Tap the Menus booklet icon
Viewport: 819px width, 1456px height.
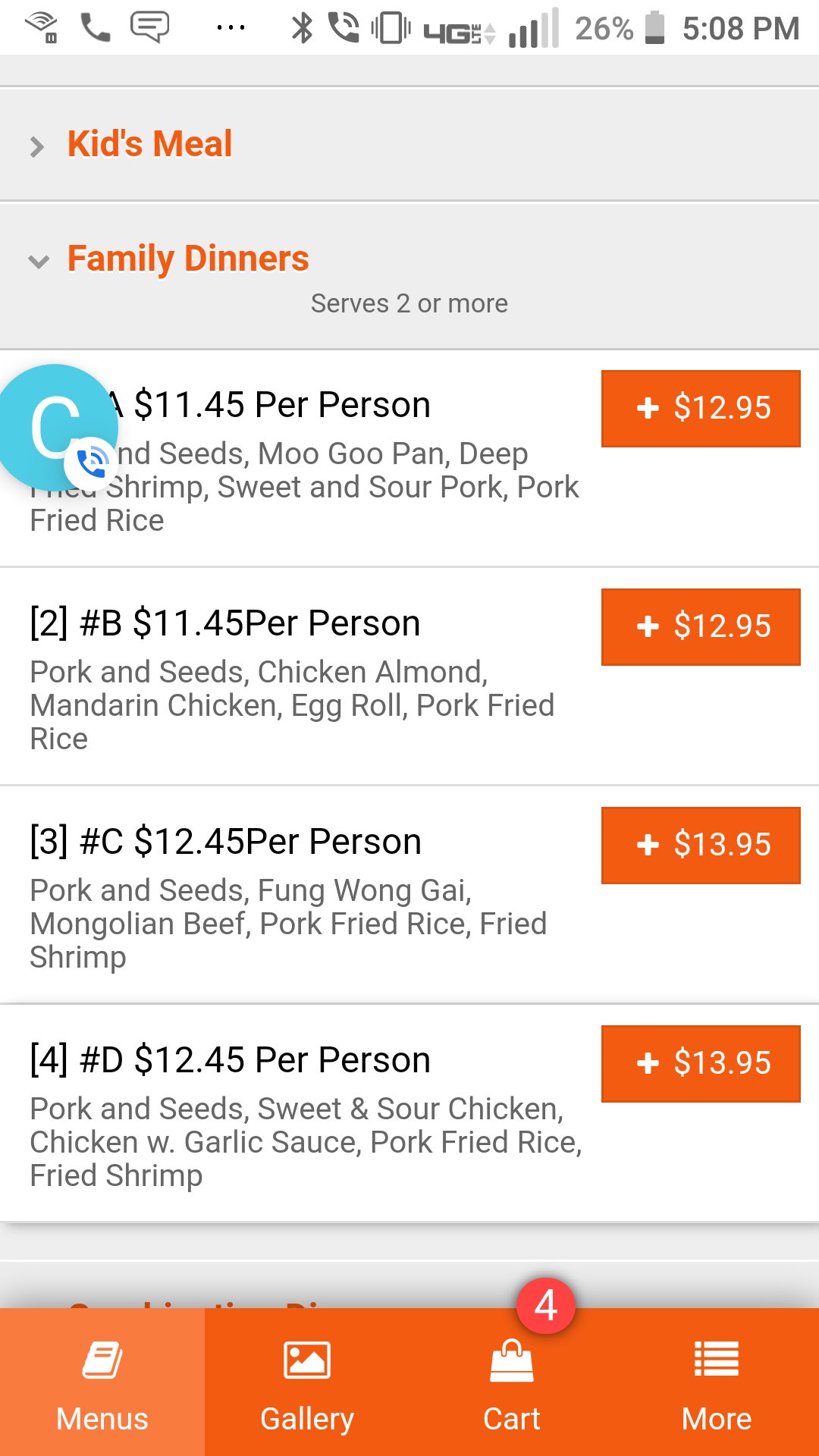point(102,1361)
